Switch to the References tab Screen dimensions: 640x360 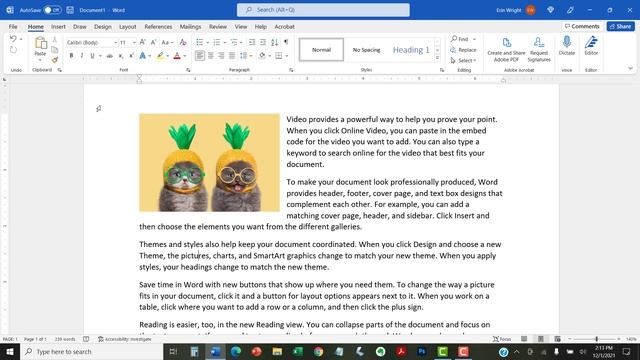click(x=158, y=27)
